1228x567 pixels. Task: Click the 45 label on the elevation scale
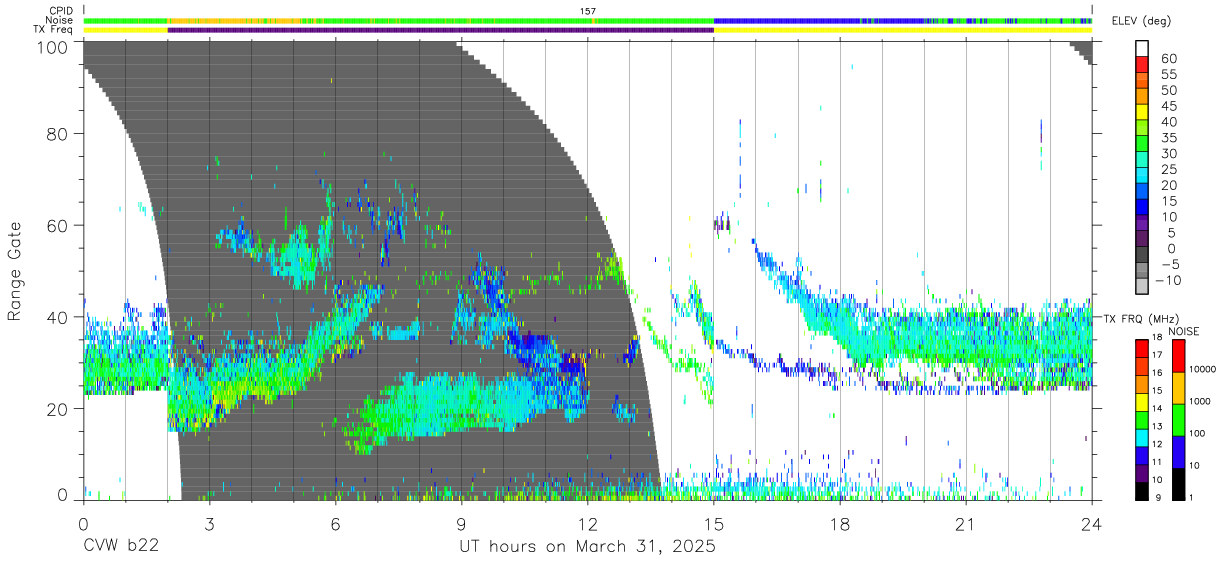(1168, 106)
